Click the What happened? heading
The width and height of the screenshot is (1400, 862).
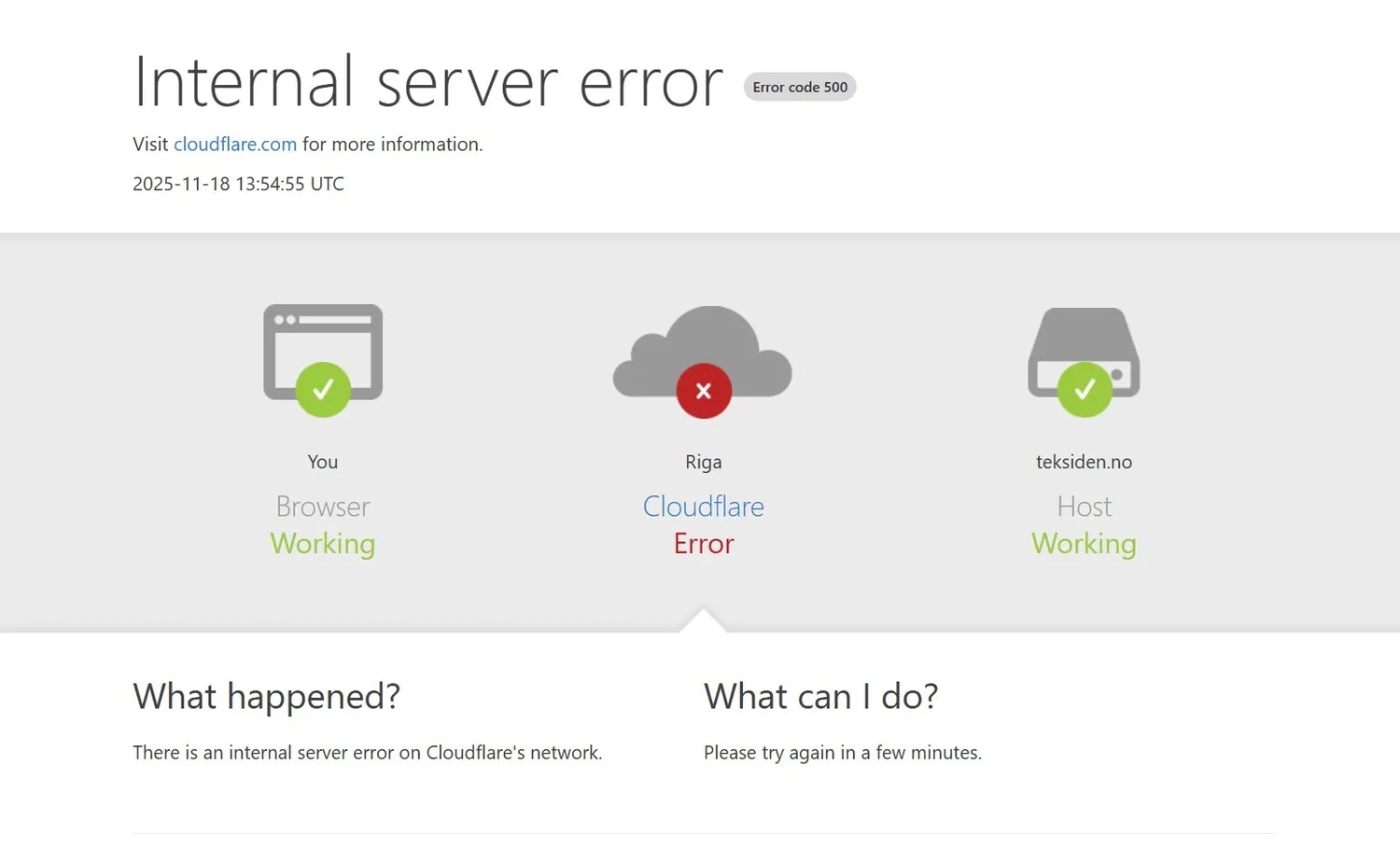coord(266,697)
